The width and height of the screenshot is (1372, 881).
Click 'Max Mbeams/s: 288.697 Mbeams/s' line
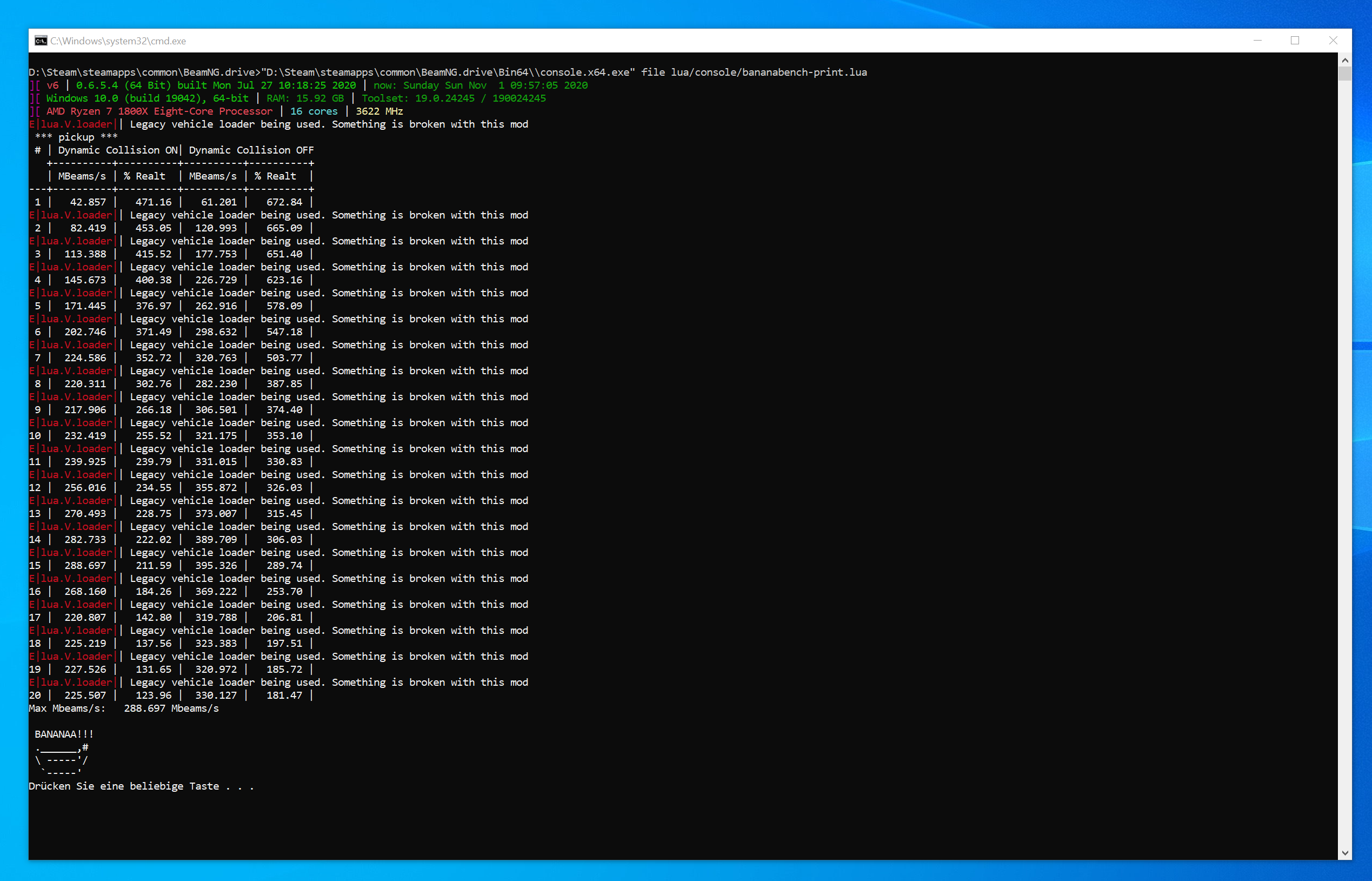[123, 708]
